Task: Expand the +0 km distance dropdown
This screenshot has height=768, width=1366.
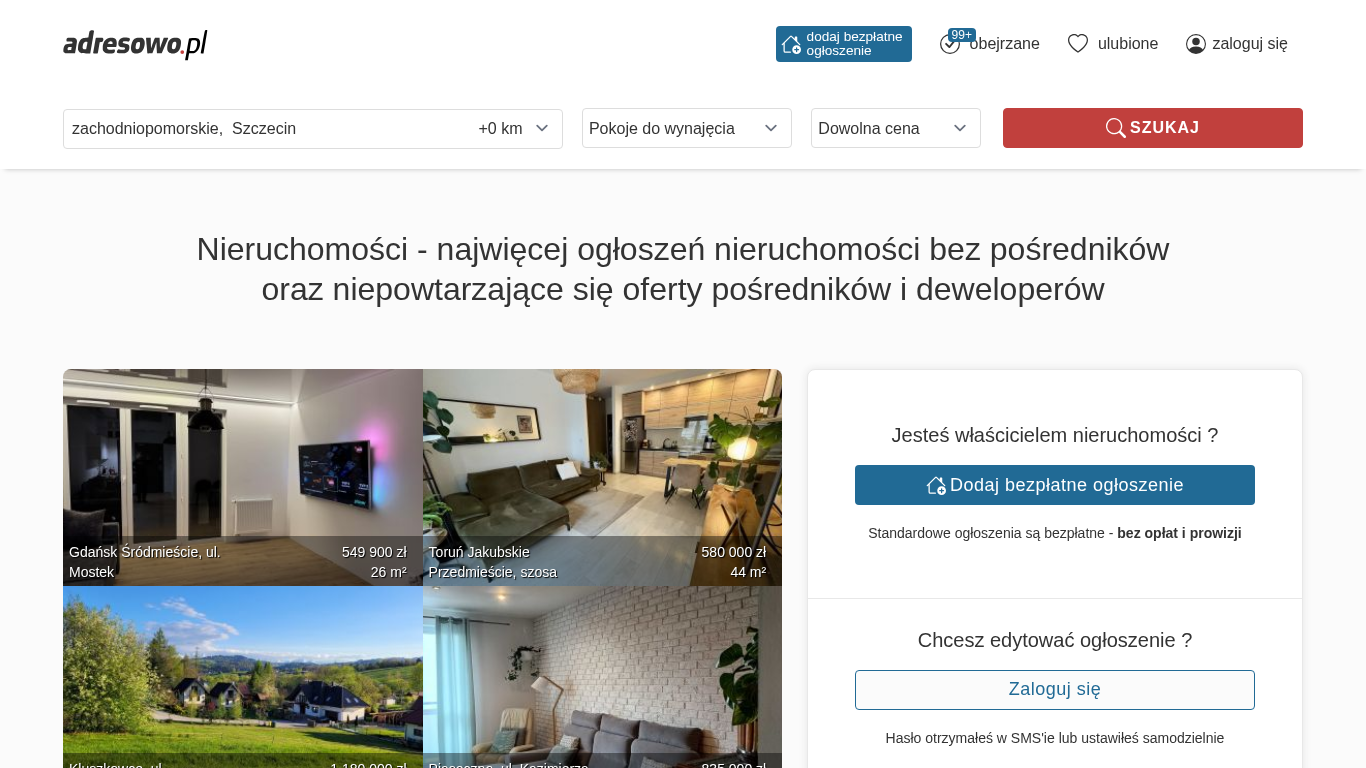Action: [514, 129]
